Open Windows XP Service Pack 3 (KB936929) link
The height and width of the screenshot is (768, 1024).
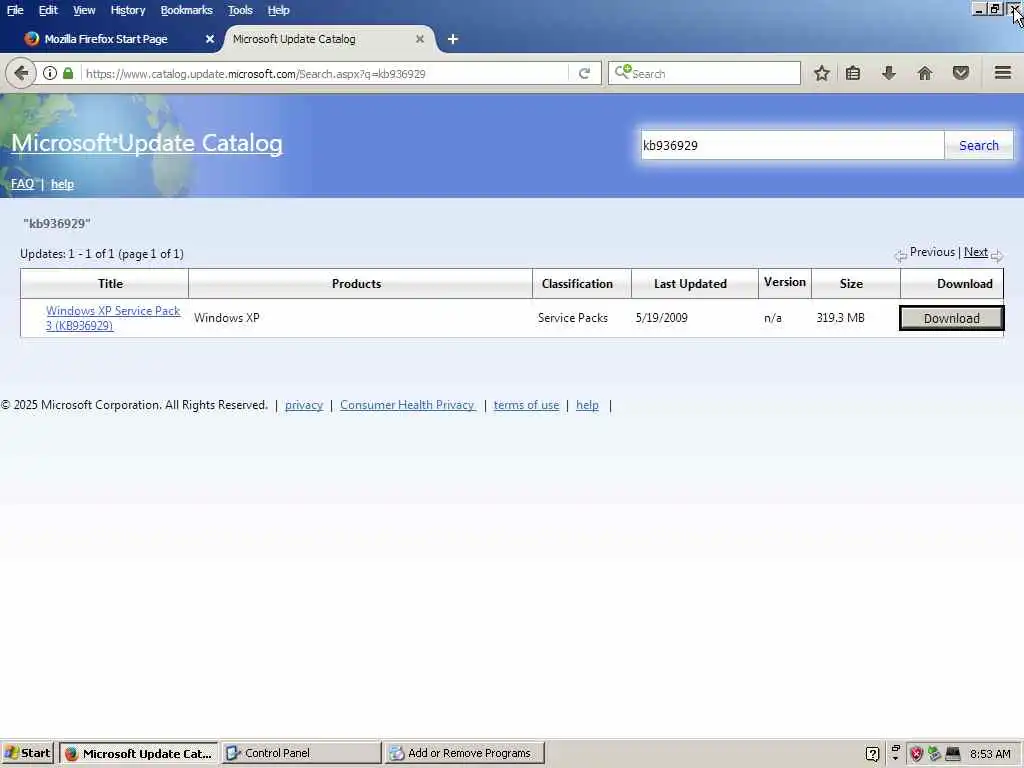[112, 318]
